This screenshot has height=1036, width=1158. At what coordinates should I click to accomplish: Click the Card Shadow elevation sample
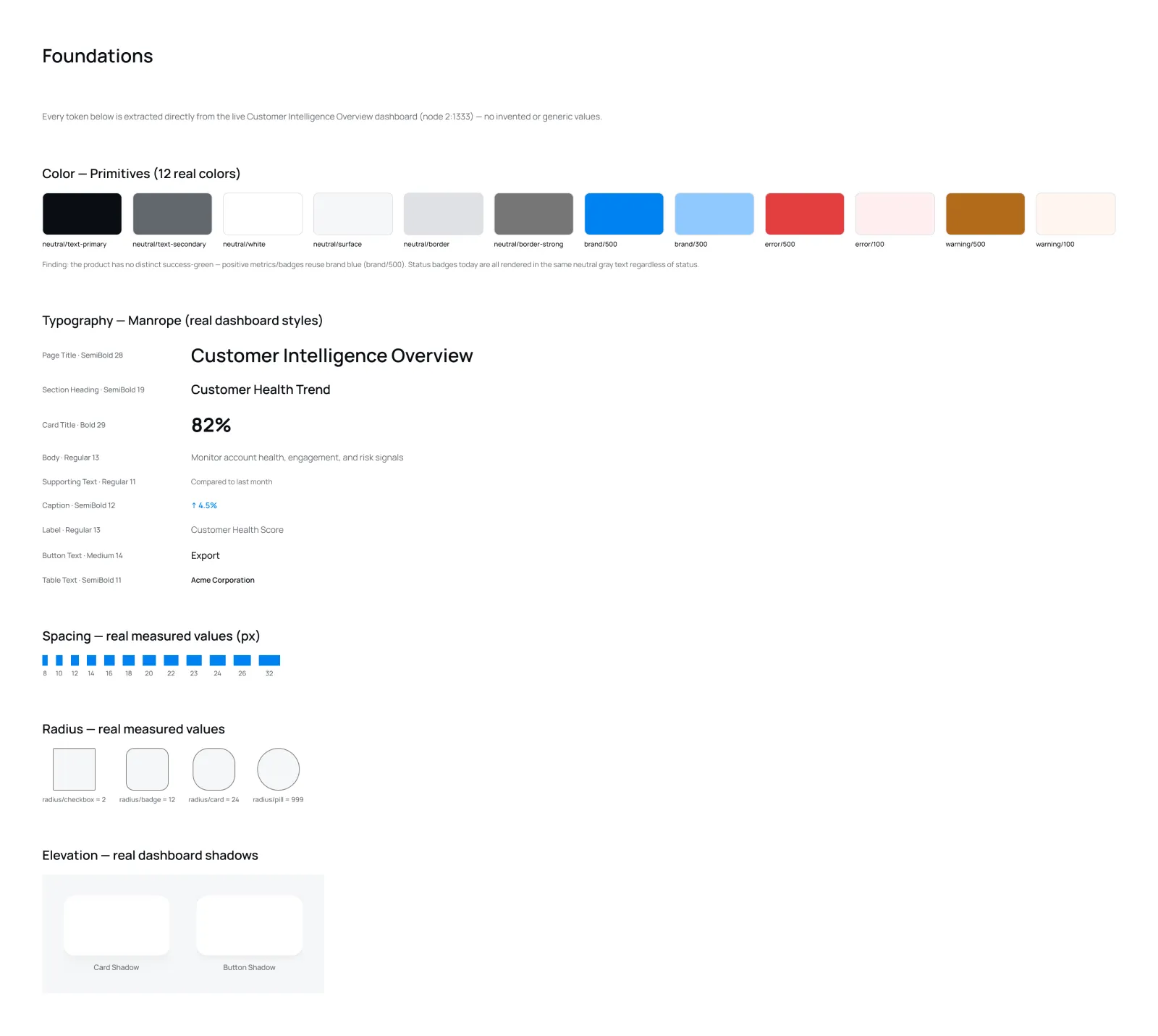[x=117, y=925]
